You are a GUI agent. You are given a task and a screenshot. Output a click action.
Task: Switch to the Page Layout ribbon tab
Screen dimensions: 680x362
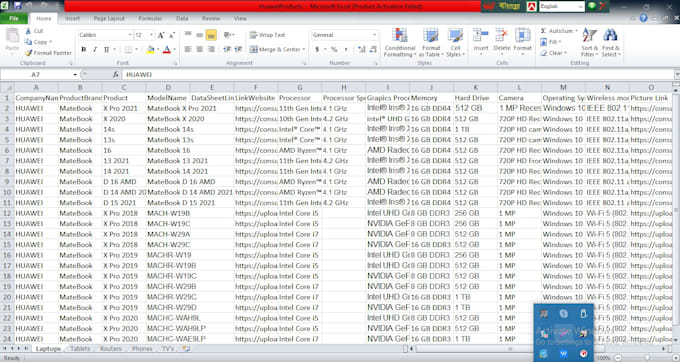[109, 19]
